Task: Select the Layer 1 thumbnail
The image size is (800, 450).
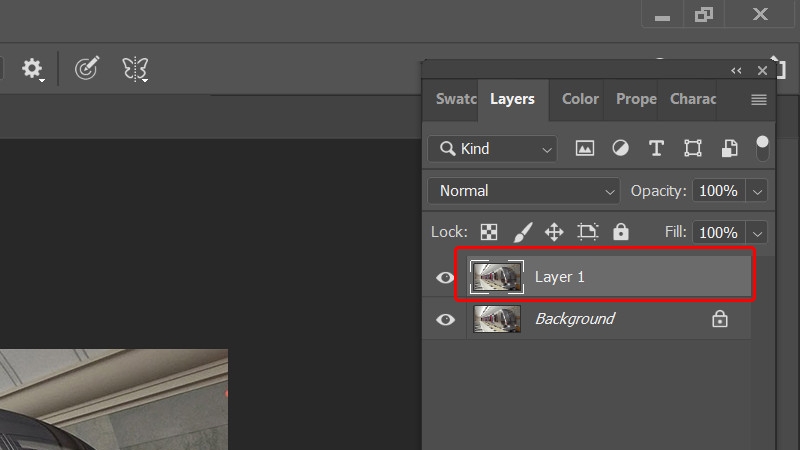Action: (497, 277)
